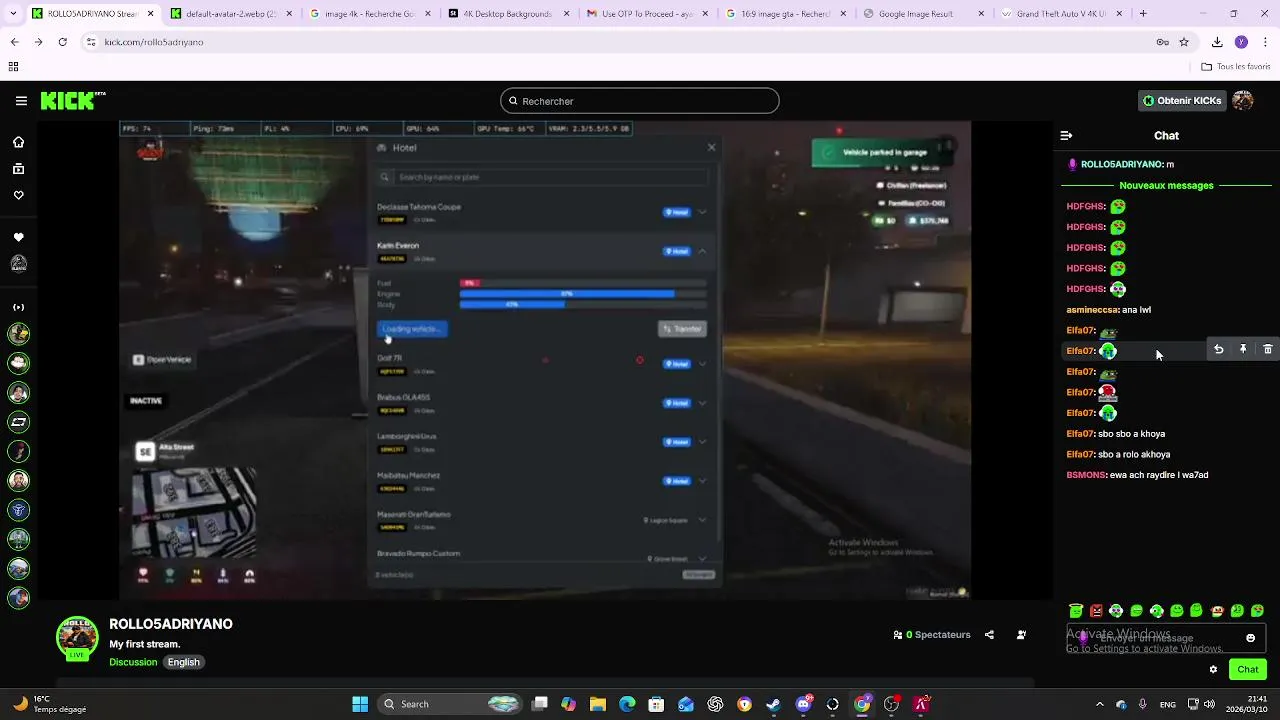Focus the Rechercher search field
The height and width of the screenshot is (720, 1280).
[x=640, y=101]
